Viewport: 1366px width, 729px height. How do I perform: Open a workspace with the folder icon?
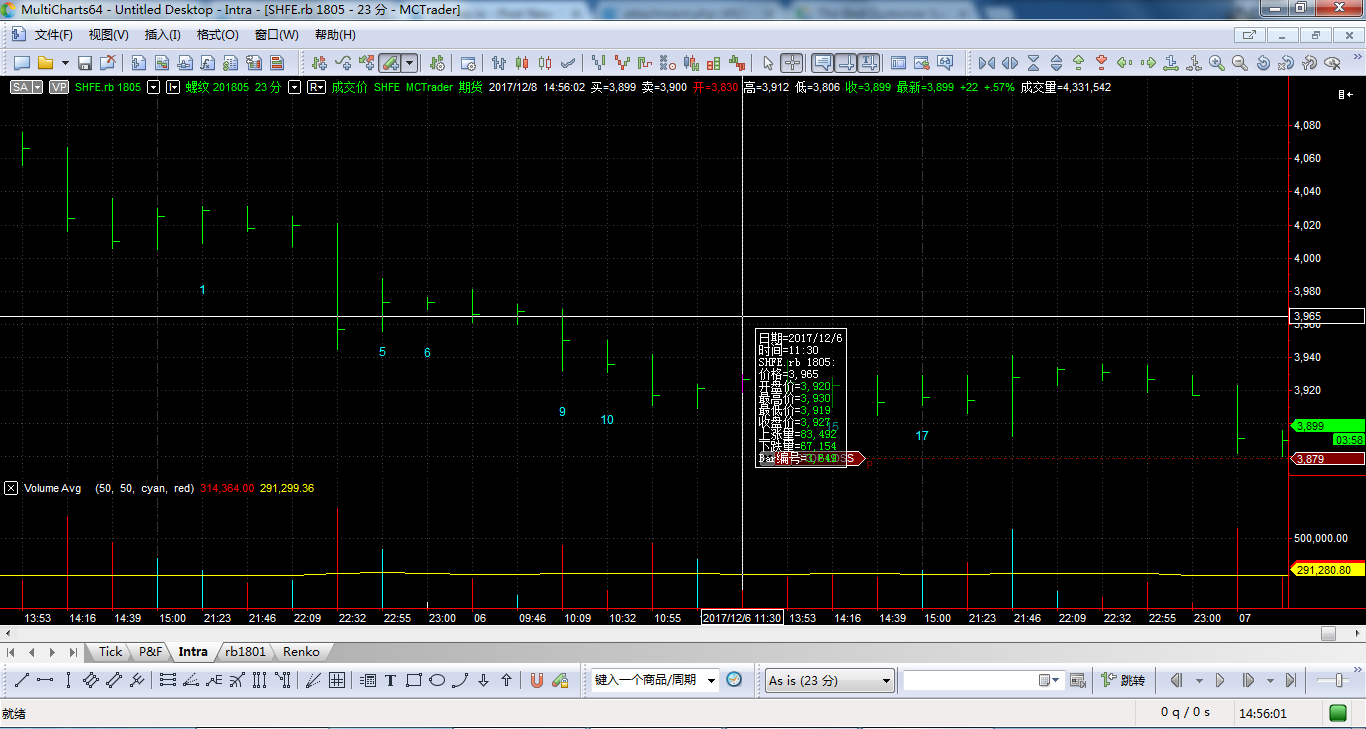[45, 63]
